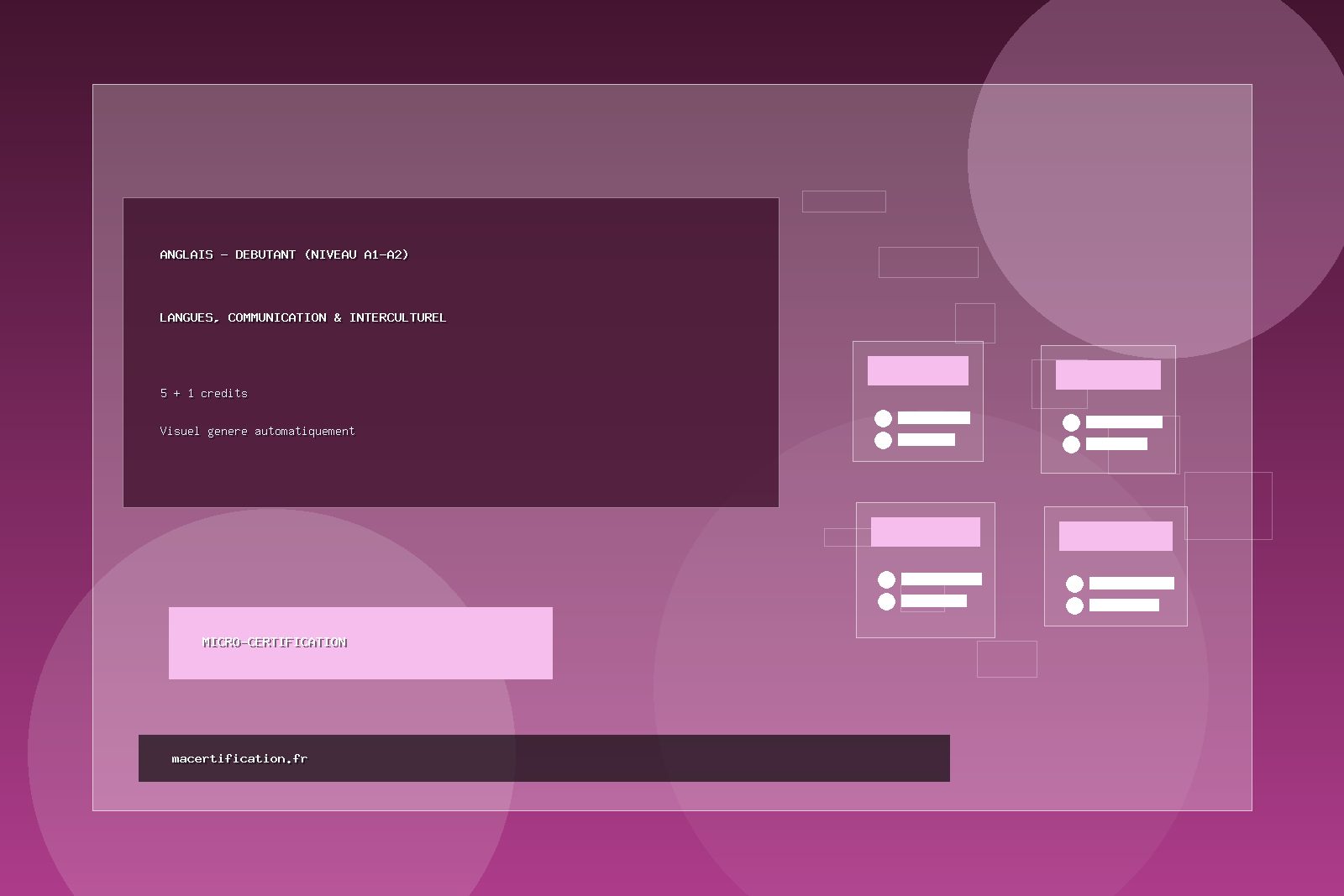
Task: Toggle upper white circle in top-right card
Action: click(1071, 422)
